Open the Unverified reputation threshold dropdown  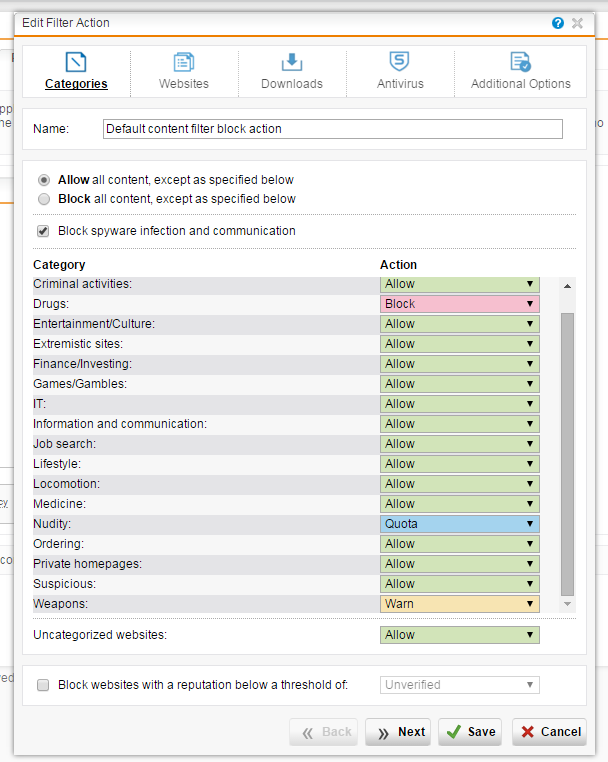pyautogui.click(x=459, y=685)
